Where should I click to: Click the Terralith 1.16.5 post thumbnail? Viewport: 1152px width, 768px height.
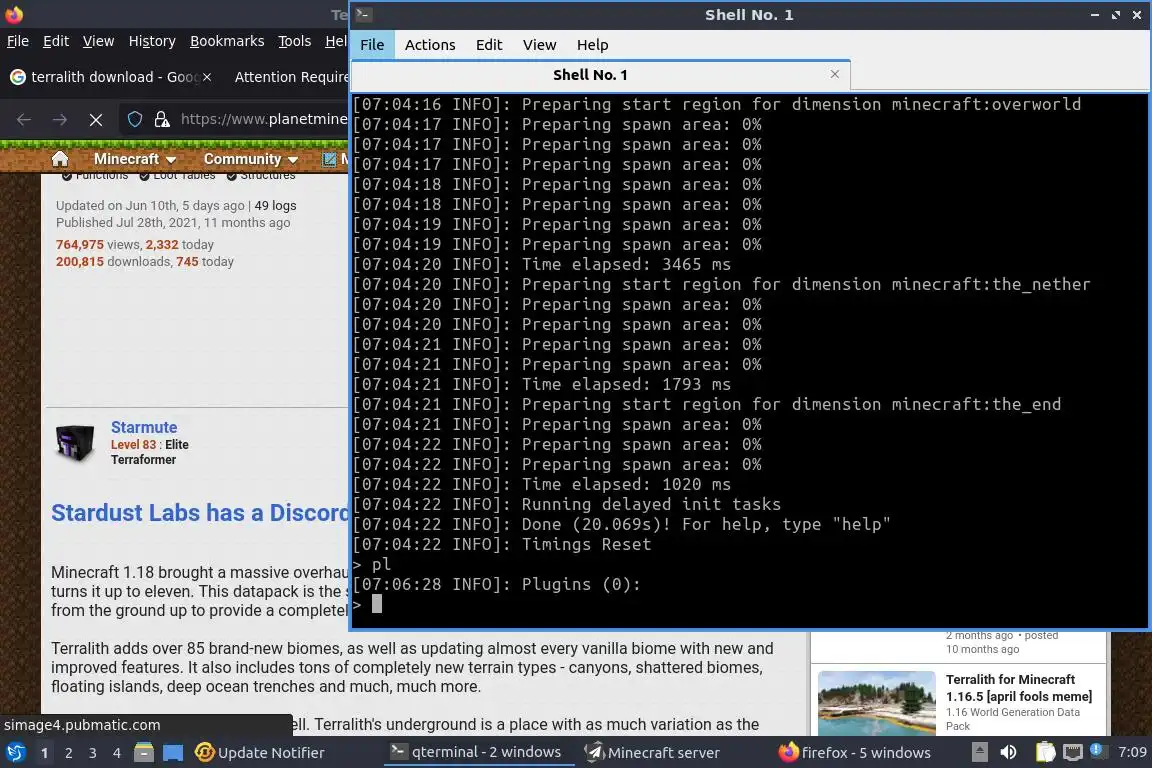[876, 703]
